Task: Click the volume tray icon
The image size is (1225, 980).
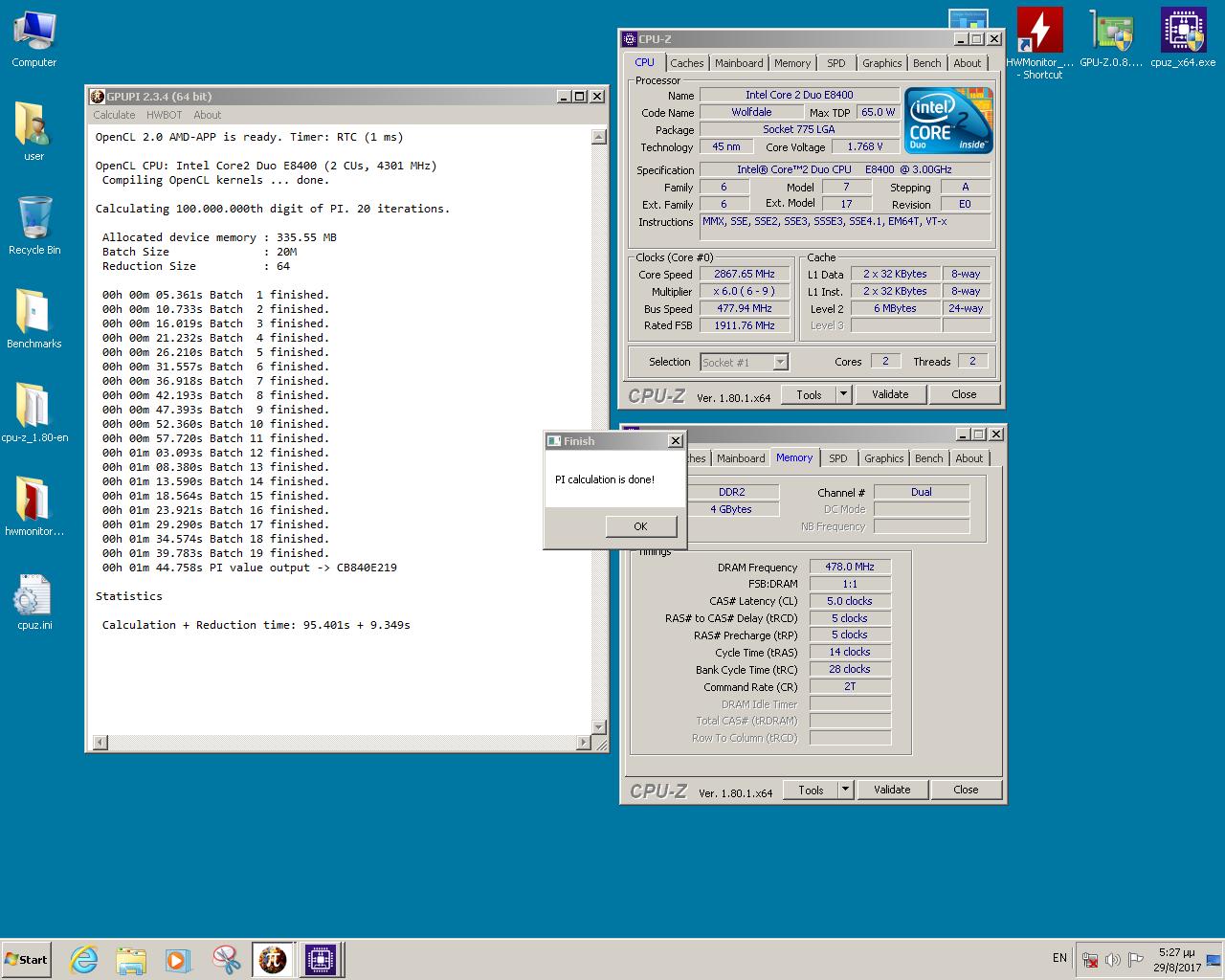Action: 1112,959
